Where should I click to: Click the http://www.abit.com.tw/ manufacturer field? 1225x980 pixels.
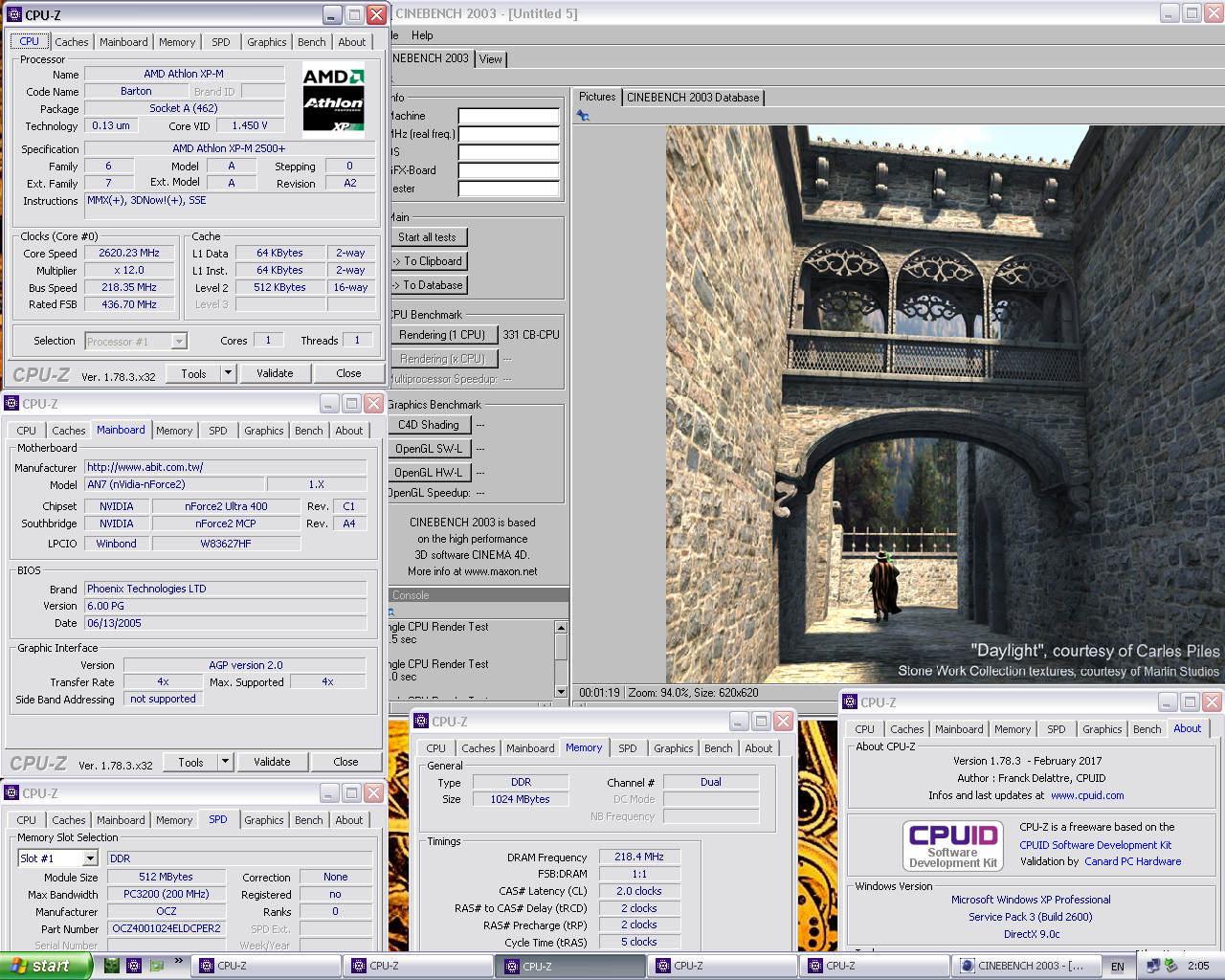click(226, 467)
